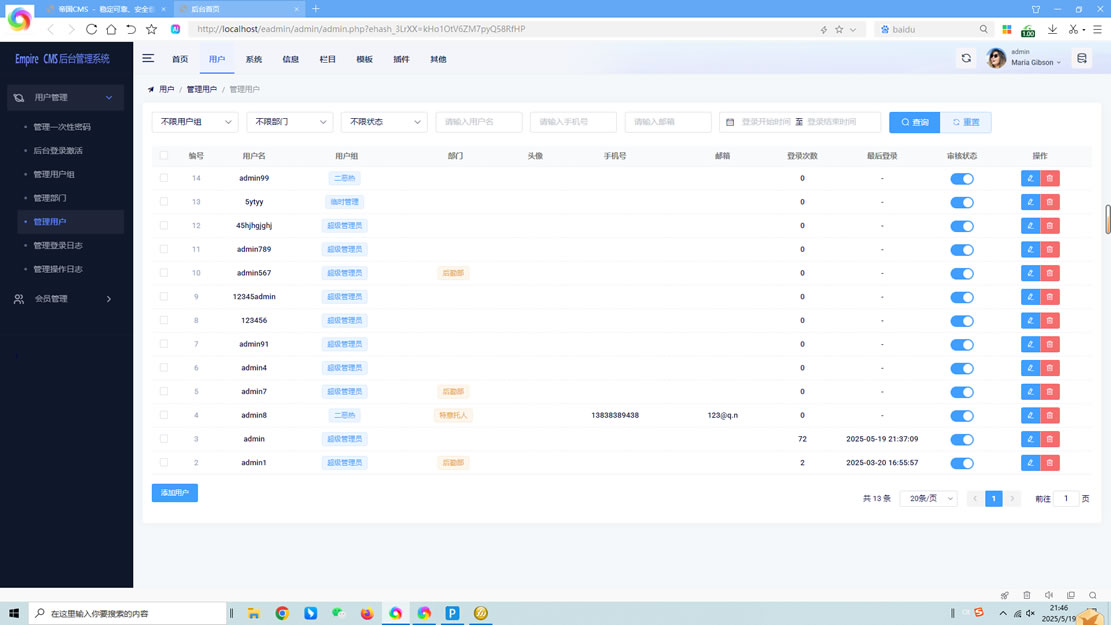Open the 不限用户组 dropdown
The height and width of the screenshot is (625, 1111).
195,122
